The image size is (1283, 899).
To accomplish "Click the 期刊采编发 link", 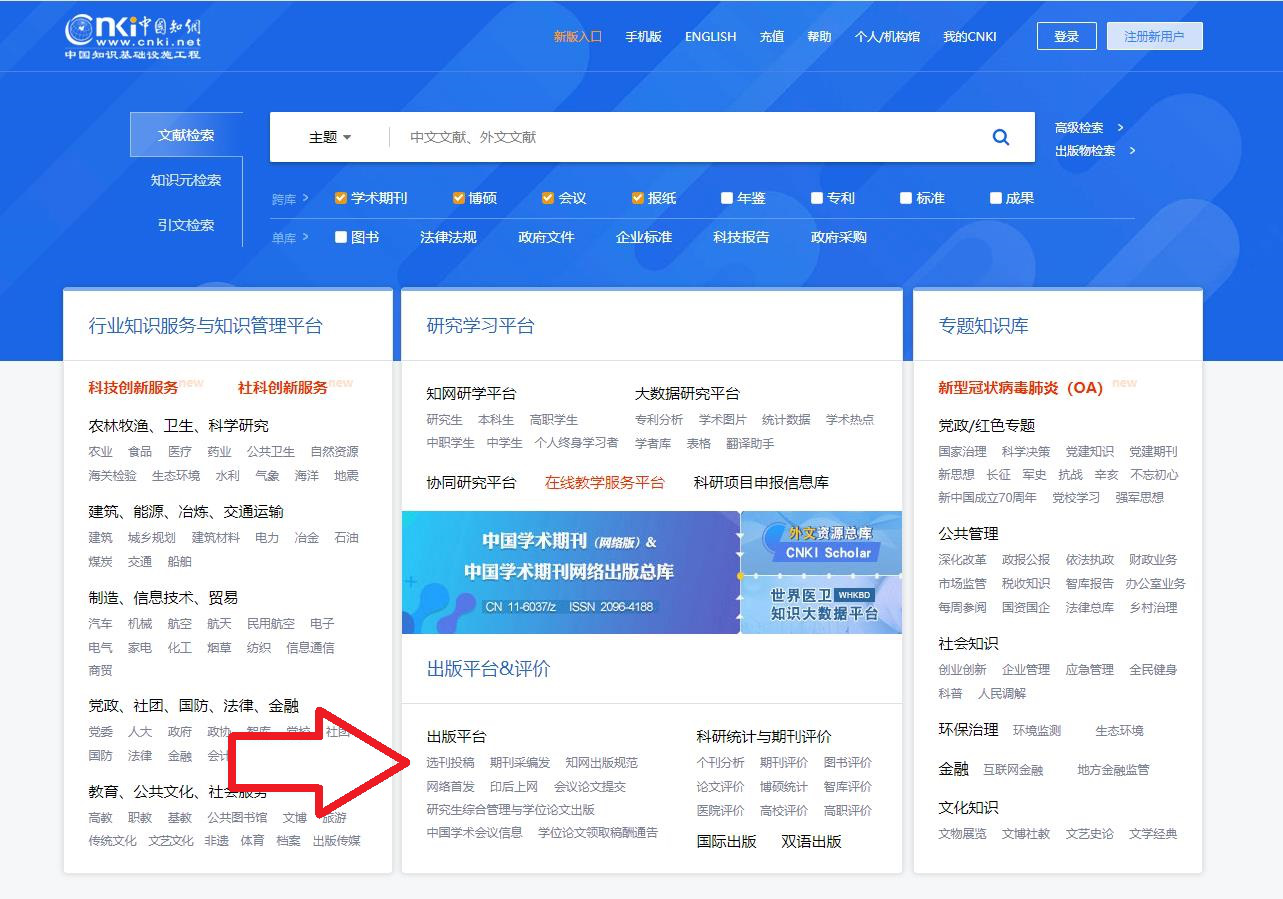I will 520,762.
